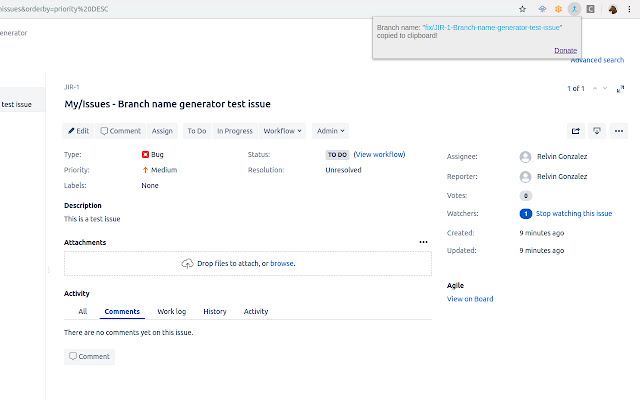The height and width of the screenshot is (400, 640).
Task: Expand the Workflow dropdown
Action: (x=283, y=130)
